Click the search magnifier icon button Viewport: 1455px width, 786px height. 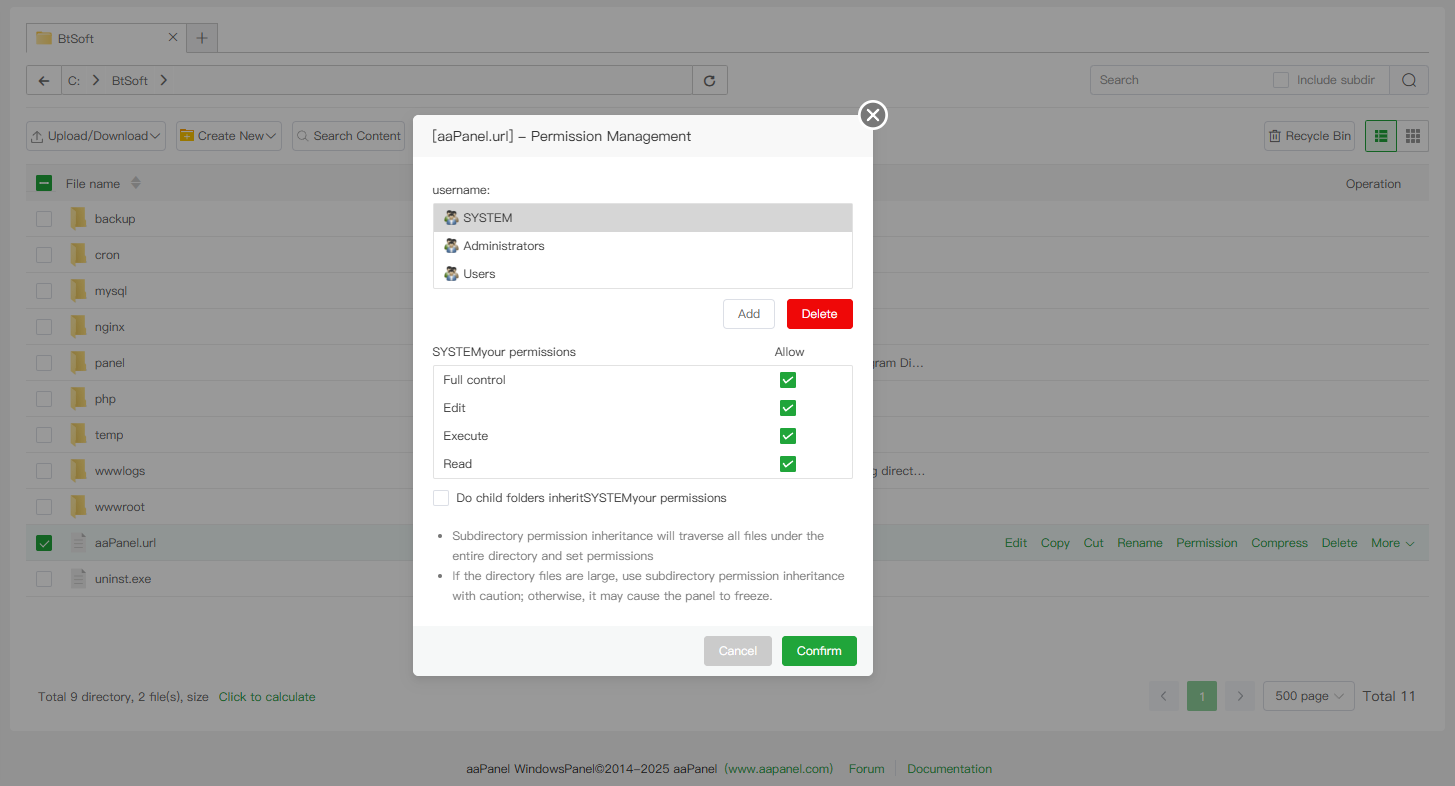[1408, 81]
